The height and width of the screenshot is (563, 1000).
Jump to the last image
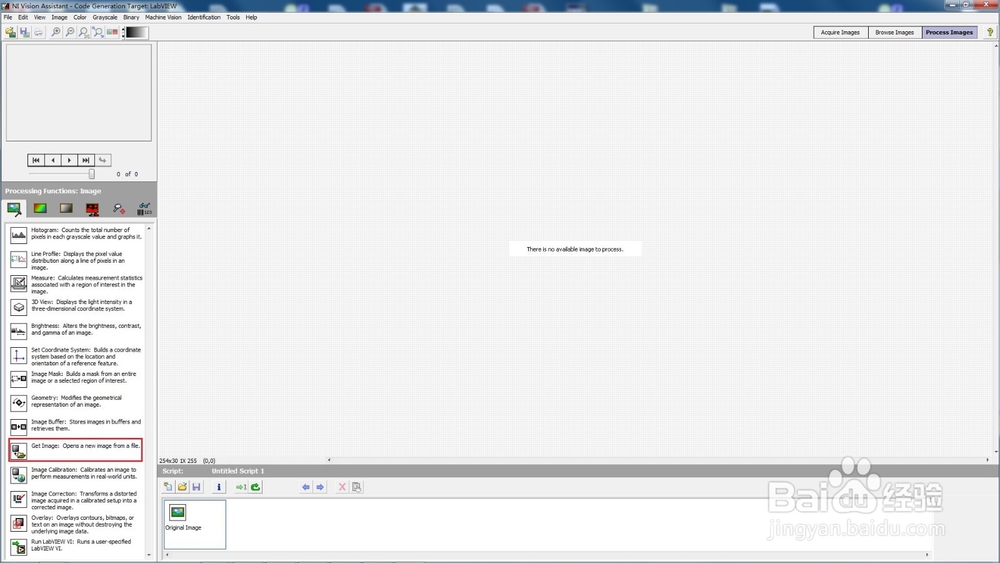(x=86, y=160)
